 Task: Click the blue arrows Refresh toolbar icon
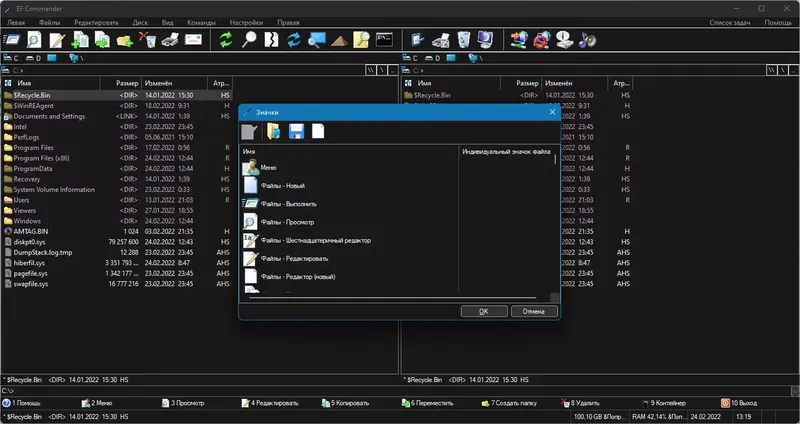294,40
